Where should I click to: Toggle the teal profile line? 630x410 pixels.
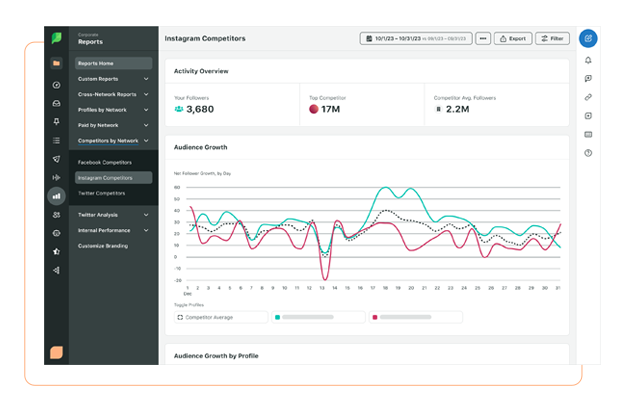tap(318, 317)
